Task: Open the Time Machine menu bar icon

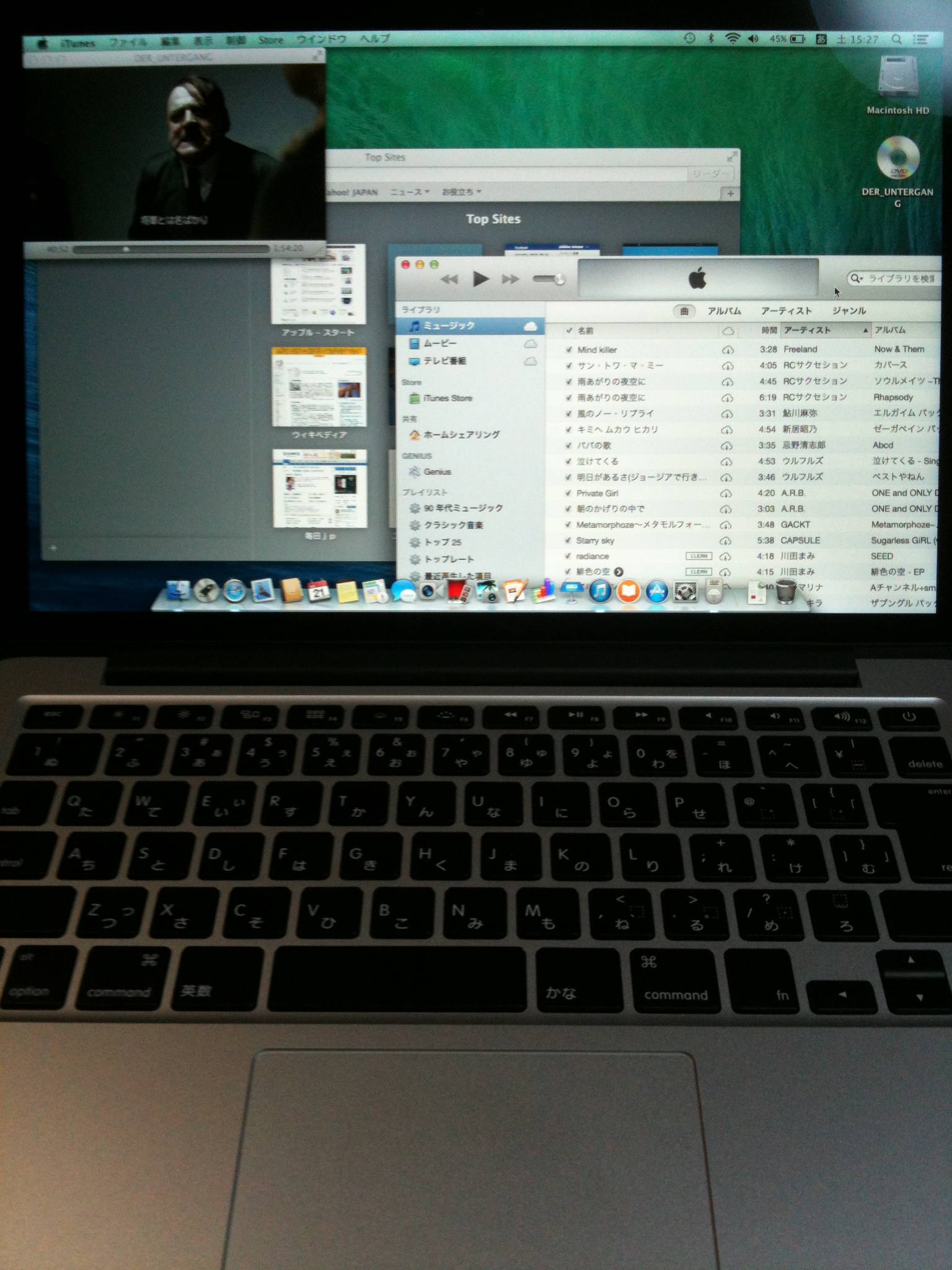Action: tap(689, 38)
